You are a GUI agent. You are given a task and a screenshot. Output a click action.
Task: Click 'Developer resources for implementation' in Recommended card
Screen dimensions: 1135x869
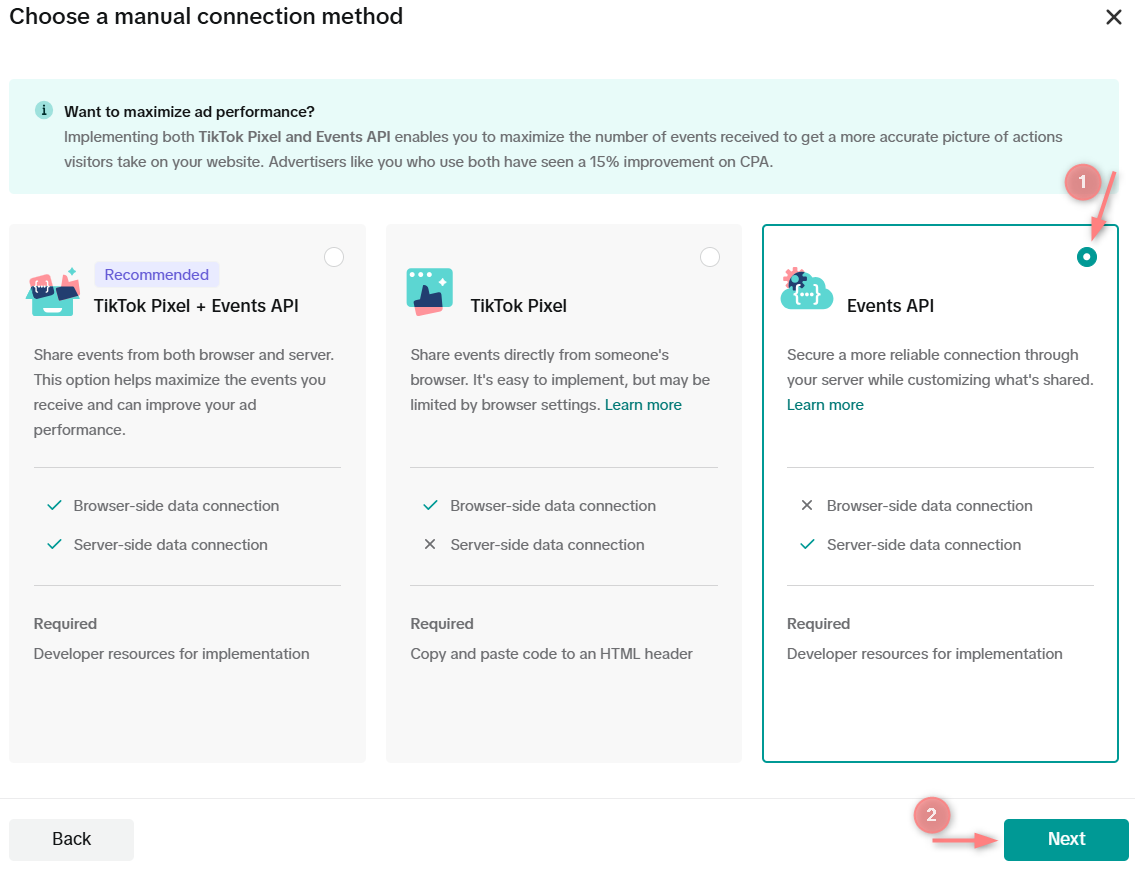172,654
